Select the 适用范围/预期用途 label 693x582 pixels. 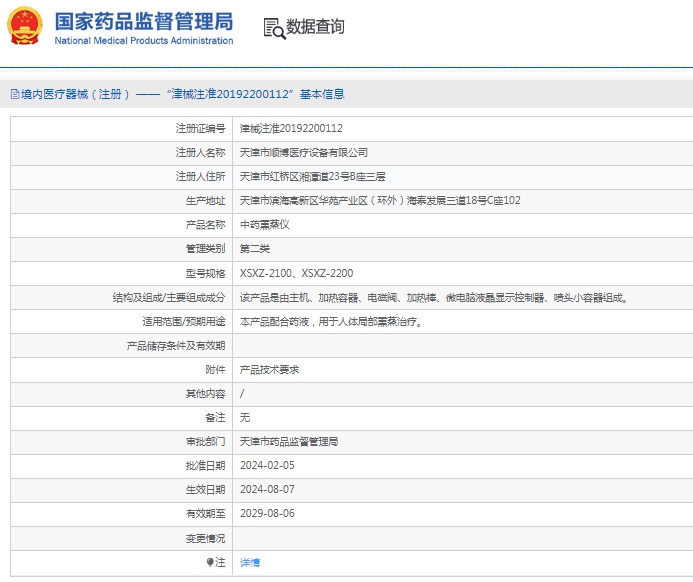pos(183,321)
